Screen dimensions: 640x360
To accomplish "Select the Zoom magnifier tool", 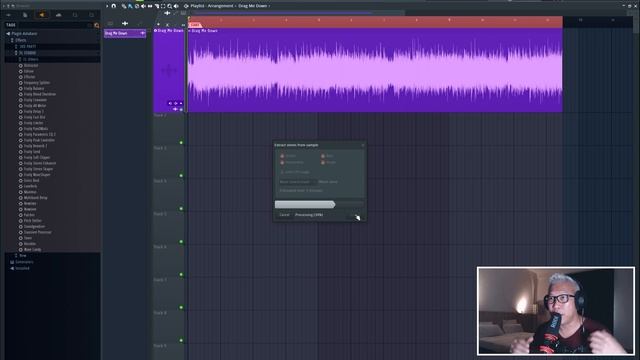I will [169, 6].
